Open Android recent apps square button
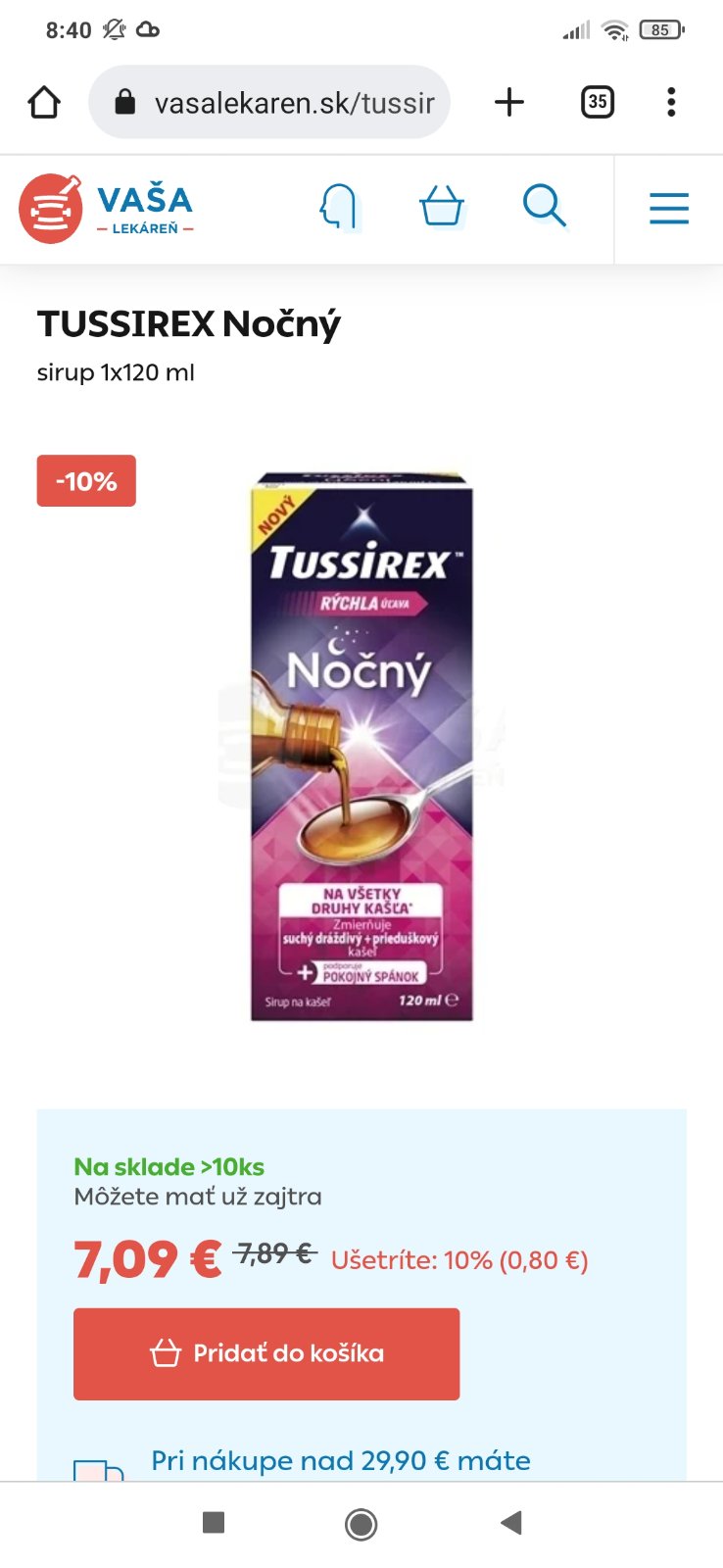Viewport: 723px width, 1568px height. [213, 1522]
